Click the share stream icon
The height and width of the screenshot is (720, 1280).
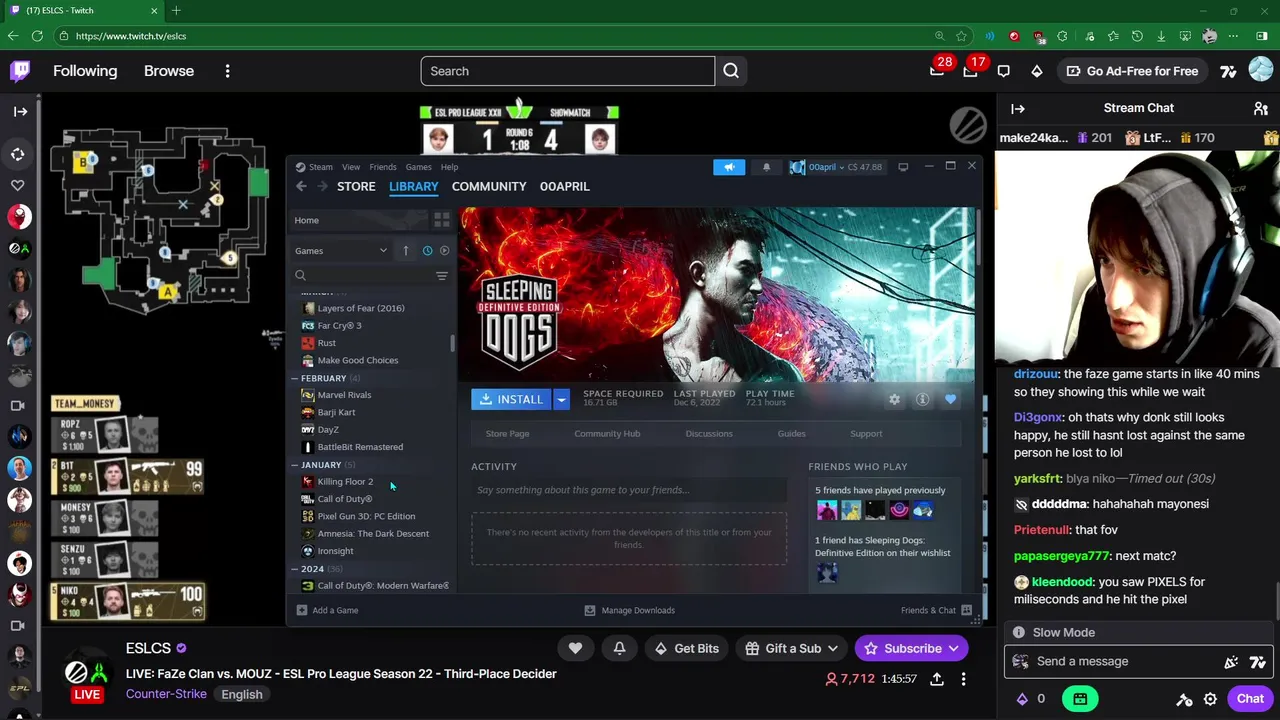tap(937, 679)
